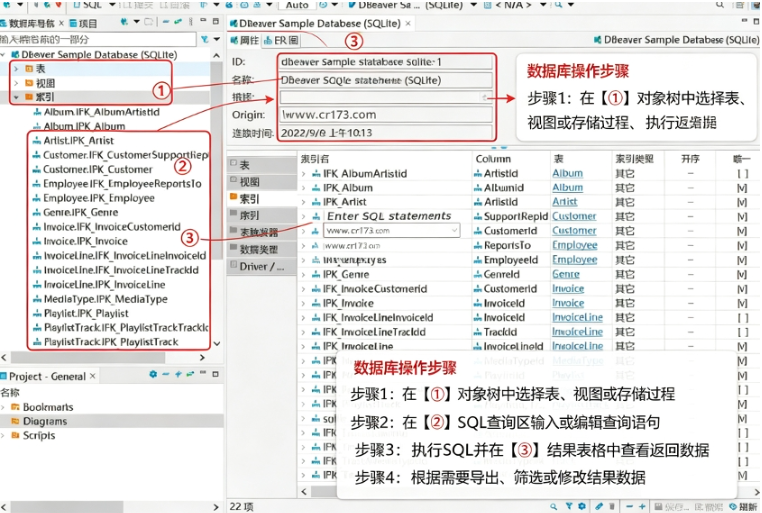This screenshot has height=513, width=762.
Task: Click the settings gear in Project panel
Action: [x=153, y=374]
